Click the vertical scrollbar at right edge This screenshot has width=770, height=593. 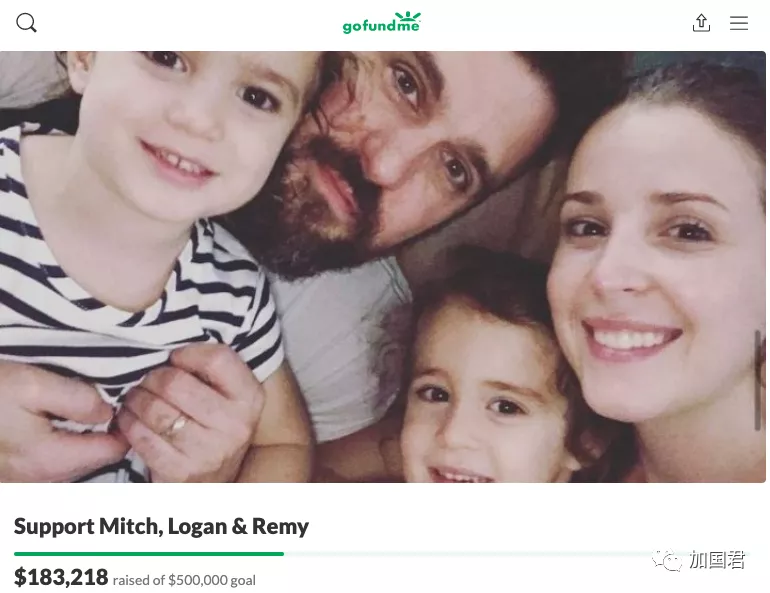[x=758, y=380]
